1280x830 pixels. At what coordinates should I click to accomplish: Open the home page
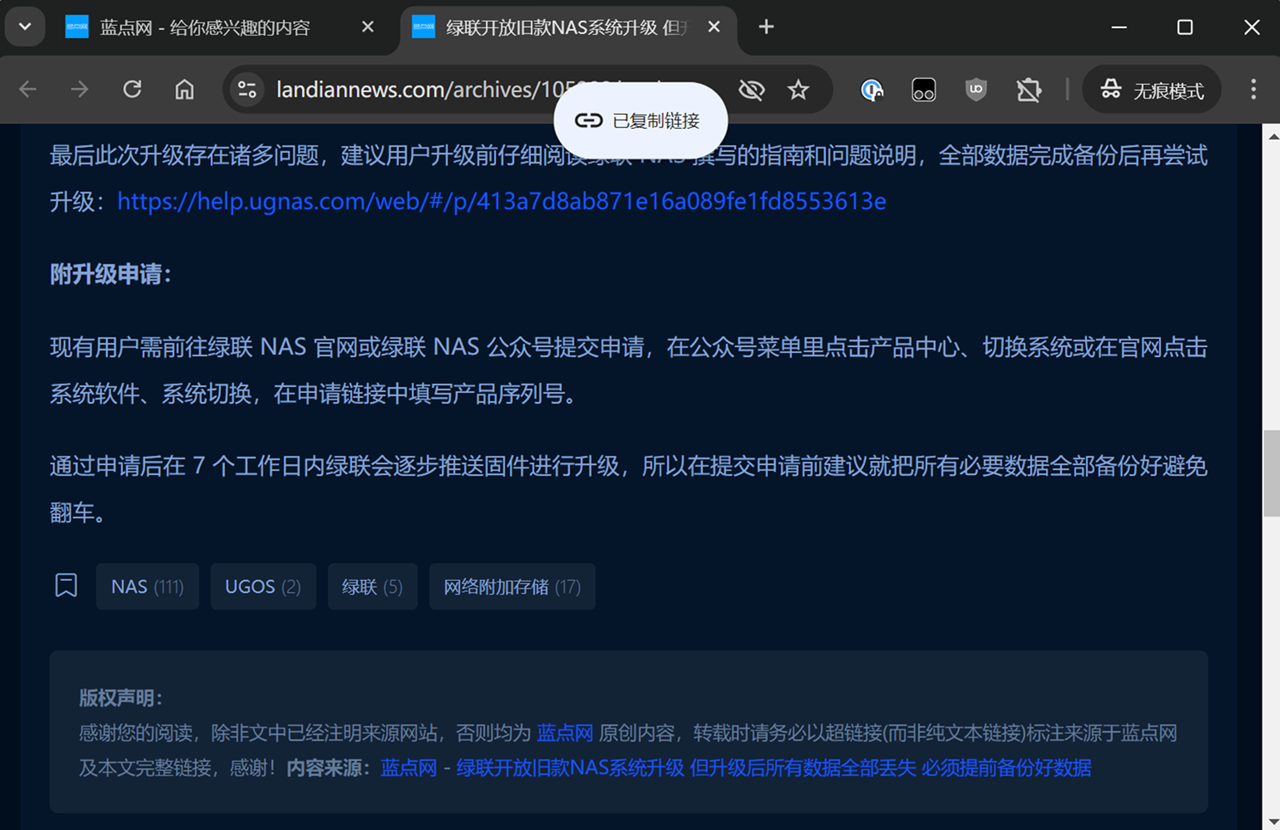184,90
